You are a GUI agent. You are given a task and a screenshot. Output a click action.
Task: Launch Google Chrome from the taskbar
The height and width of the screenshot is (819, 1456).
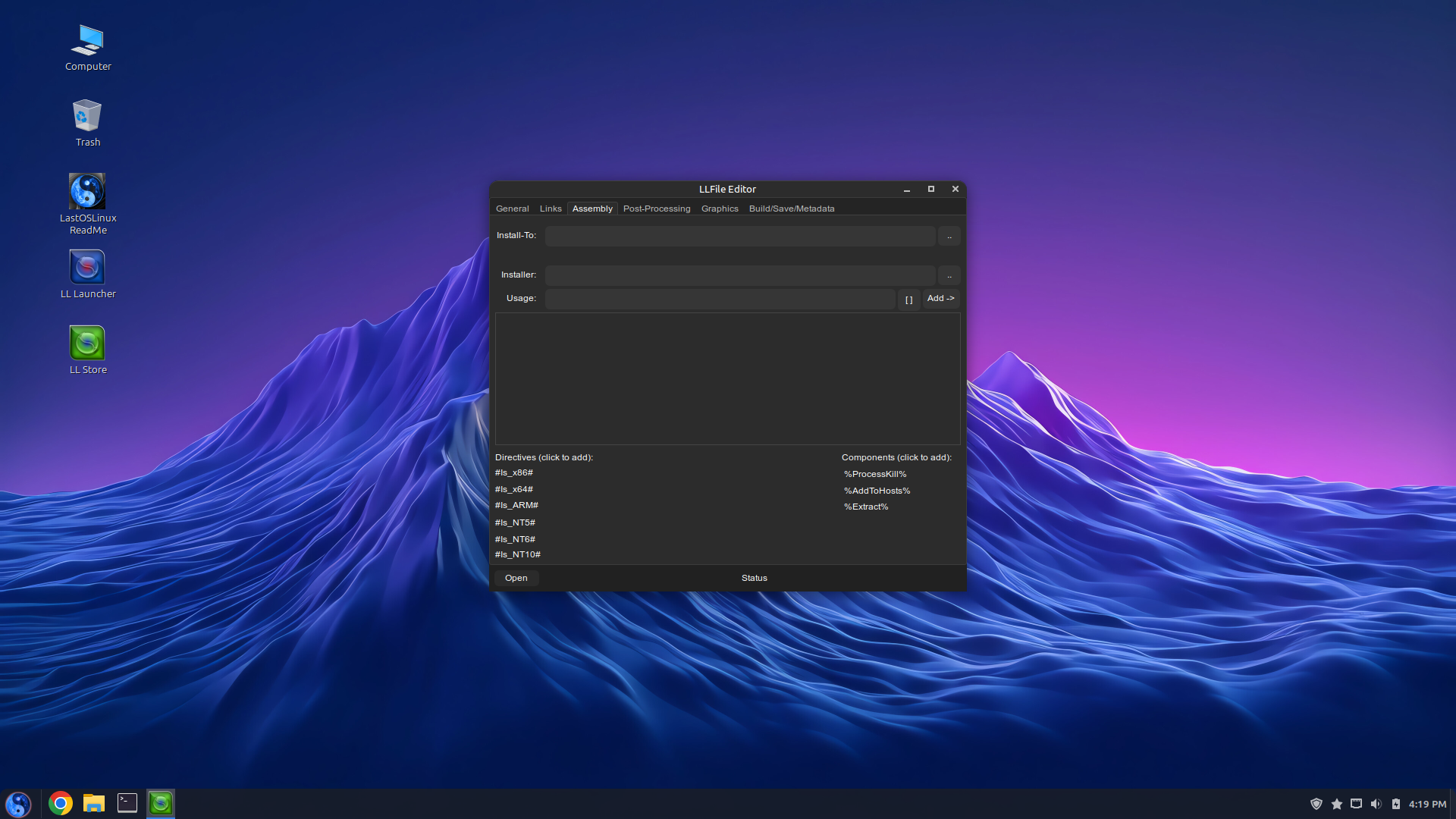[x=61, y=803]
